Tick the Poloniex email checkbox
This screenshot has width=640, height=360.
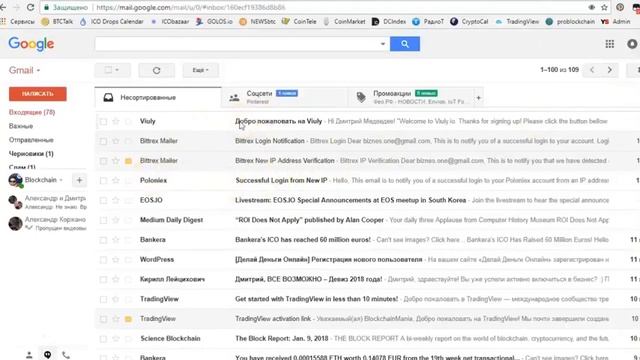coord(103,180)
